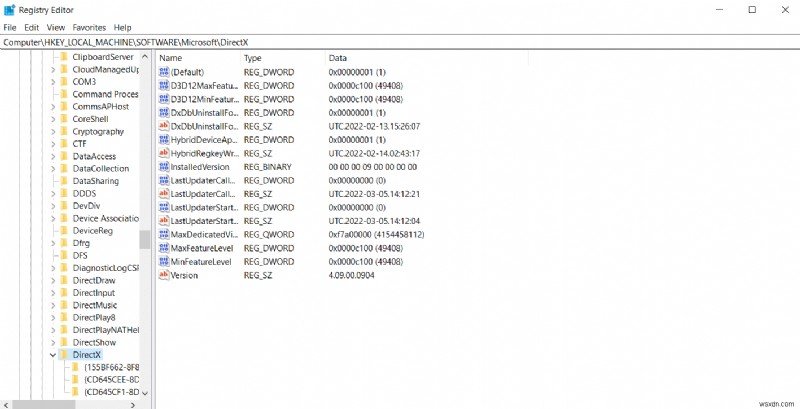
Task: Expand the CloudManagedUp key
Action: tap(53, 69)
